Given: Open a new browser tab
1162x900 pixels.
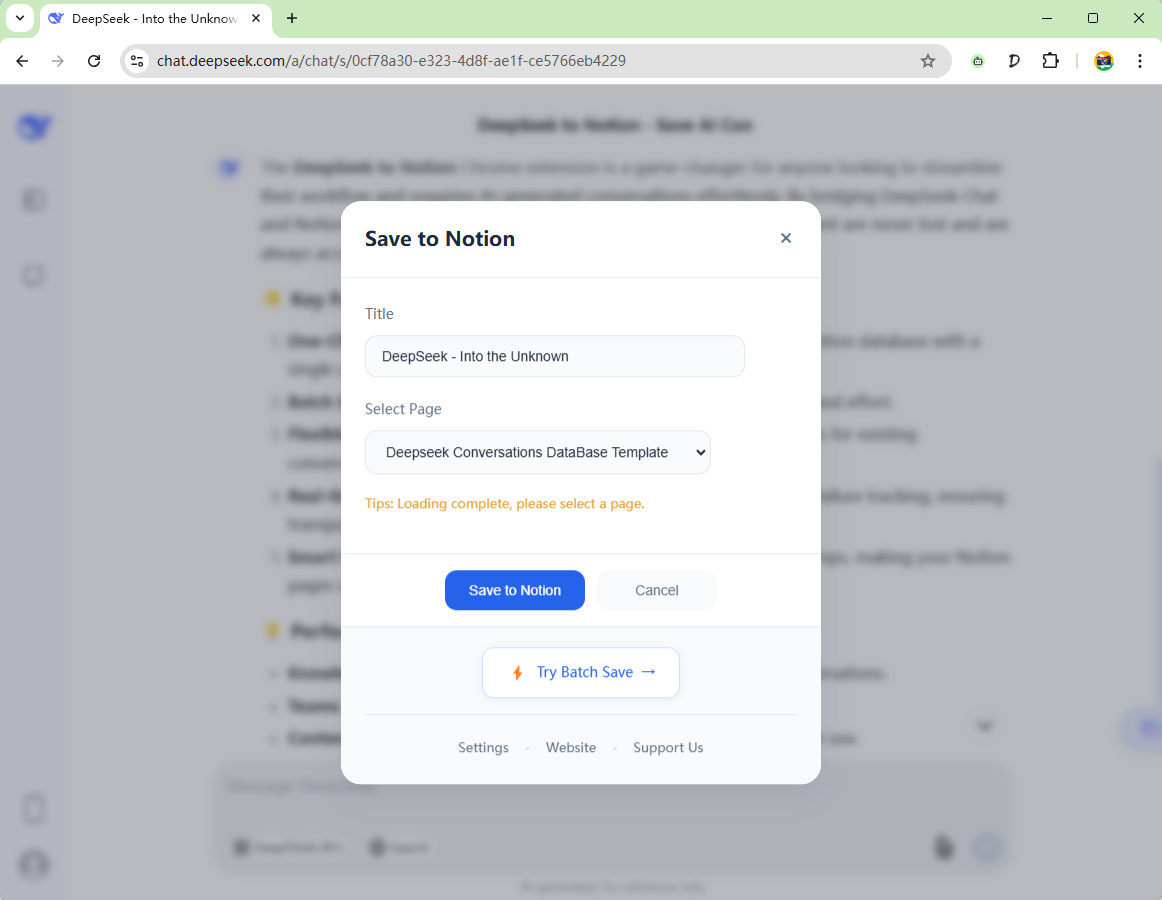Looking at the screenshot, I should 292,18.
